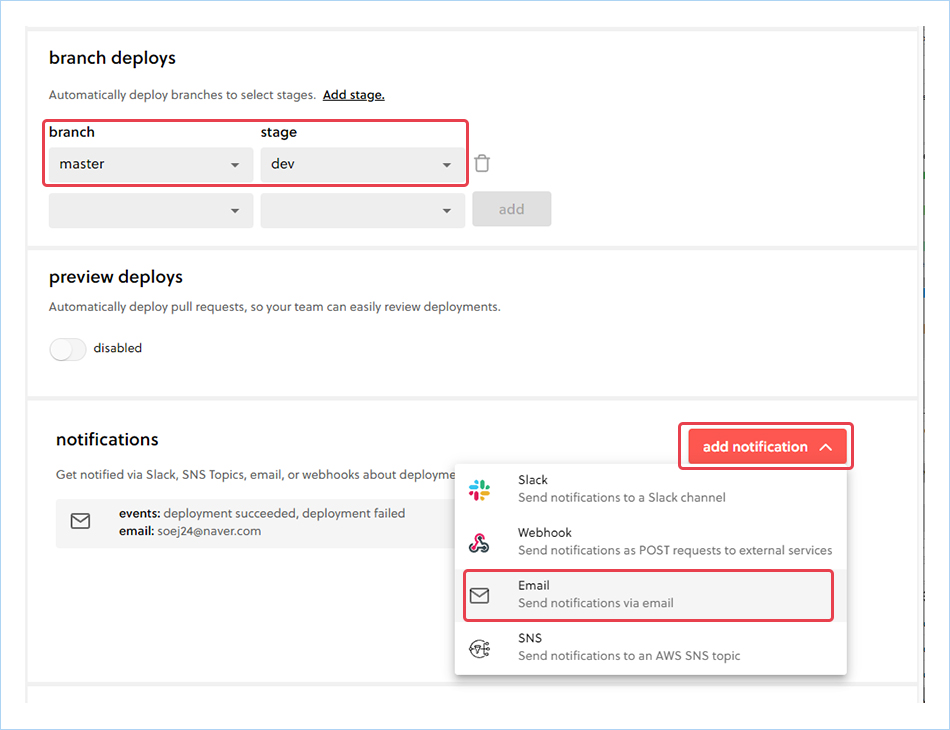Open the dev stage dropdown
Image resolution: width=950 pixels, height=730 pixels.
click(x=362, y=165)
